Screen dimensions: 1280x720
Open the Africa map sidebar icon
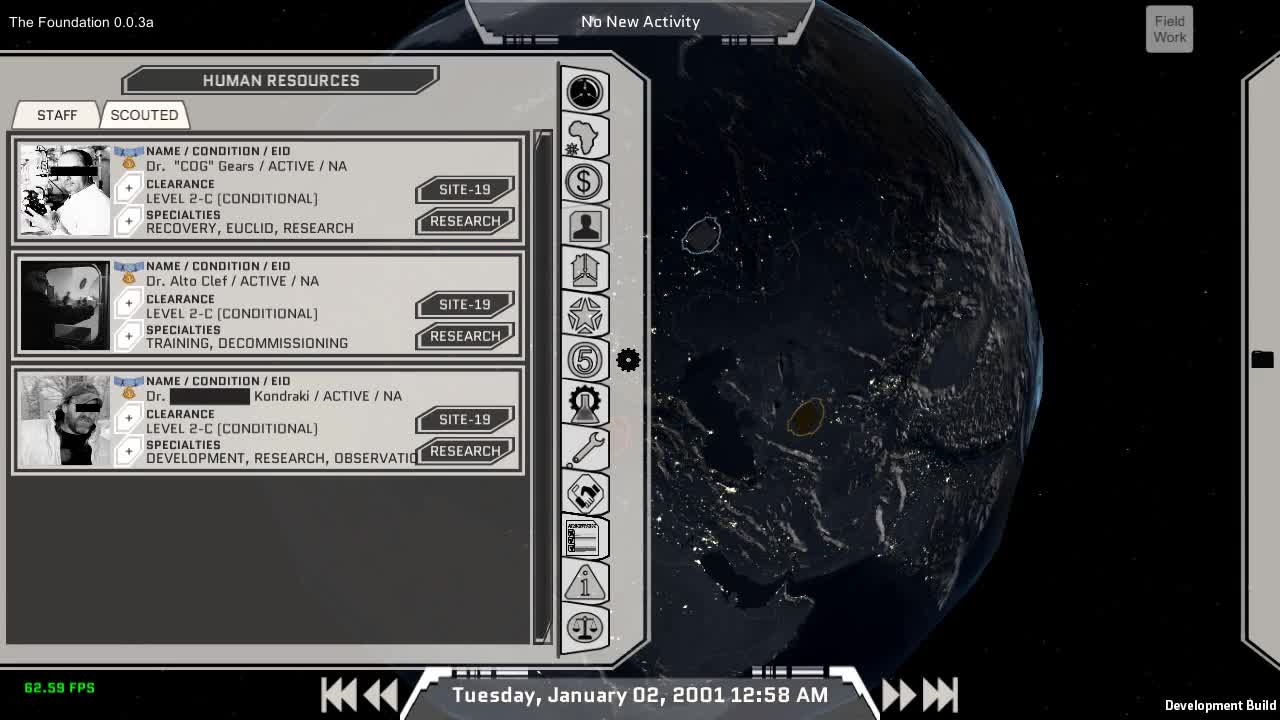tap(585, 137)
